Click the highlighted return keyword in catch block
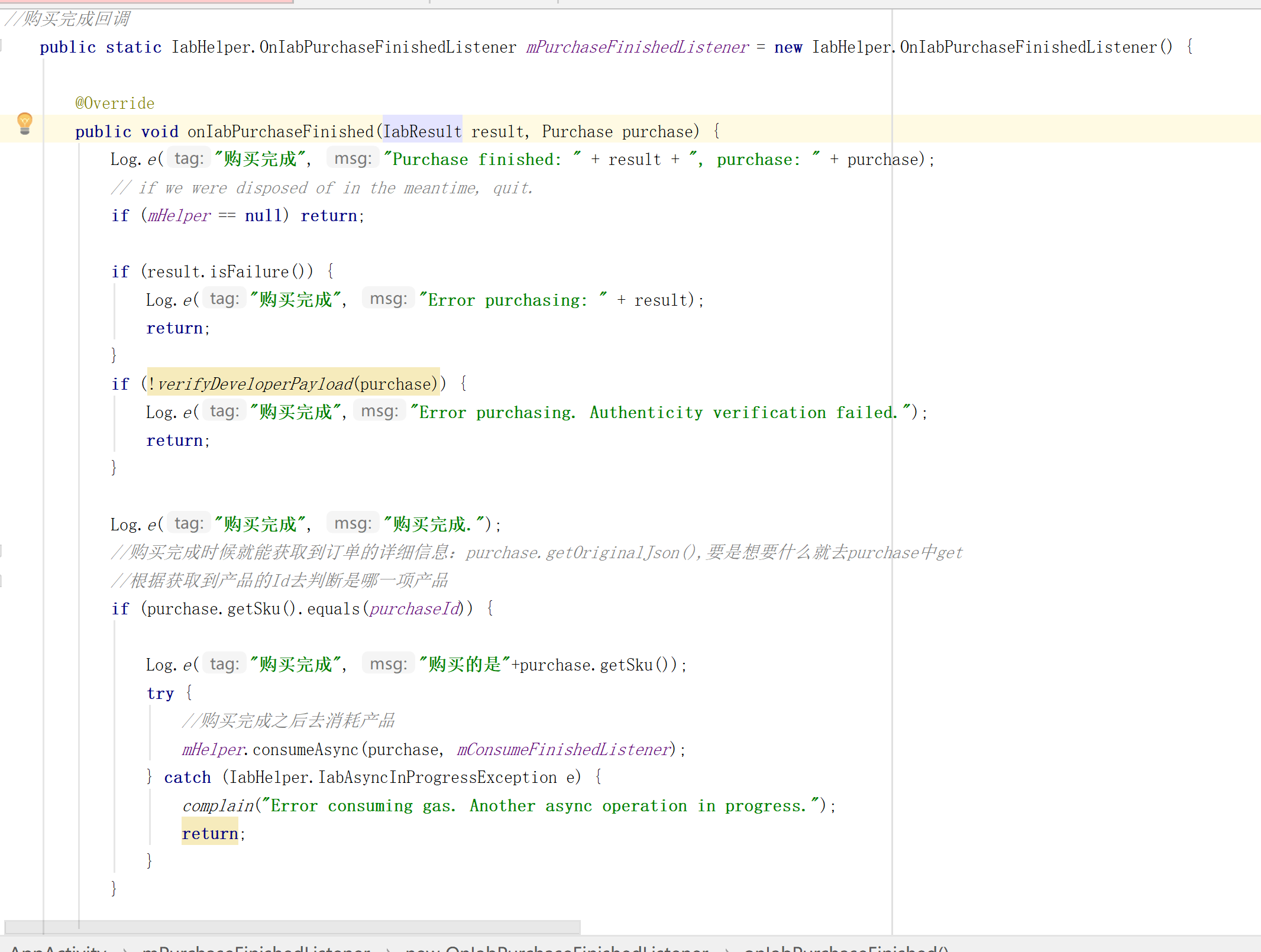 (209, 834)
